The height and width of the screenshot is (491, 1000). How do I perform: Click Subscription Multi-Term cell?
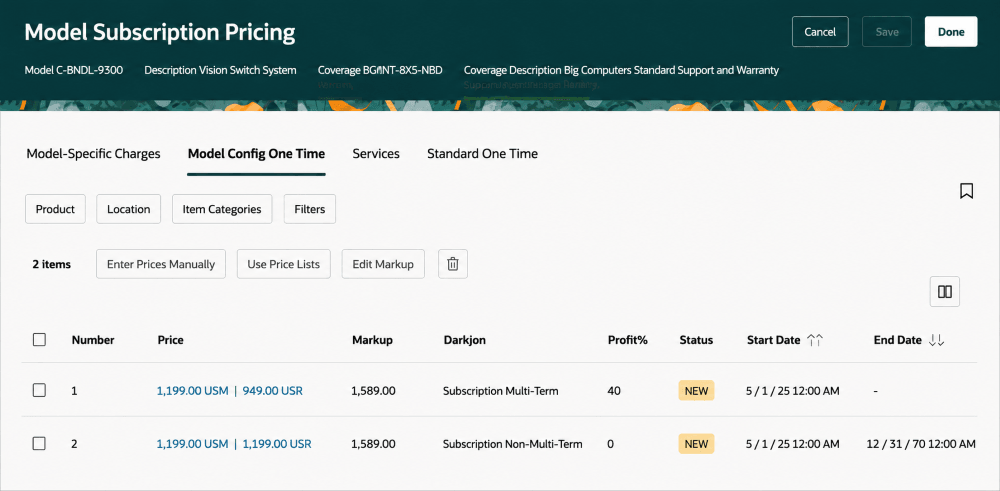click(x=501, y=391)
